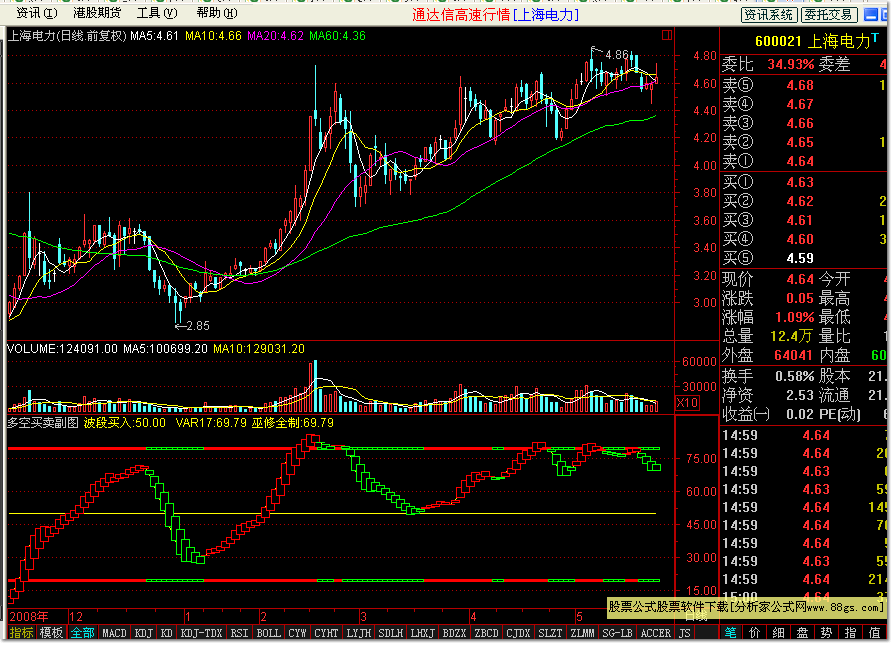The height and width of the screenshot is (645, 894).
Task: Switch to BOLL indicator
Action: coord(269,633)
